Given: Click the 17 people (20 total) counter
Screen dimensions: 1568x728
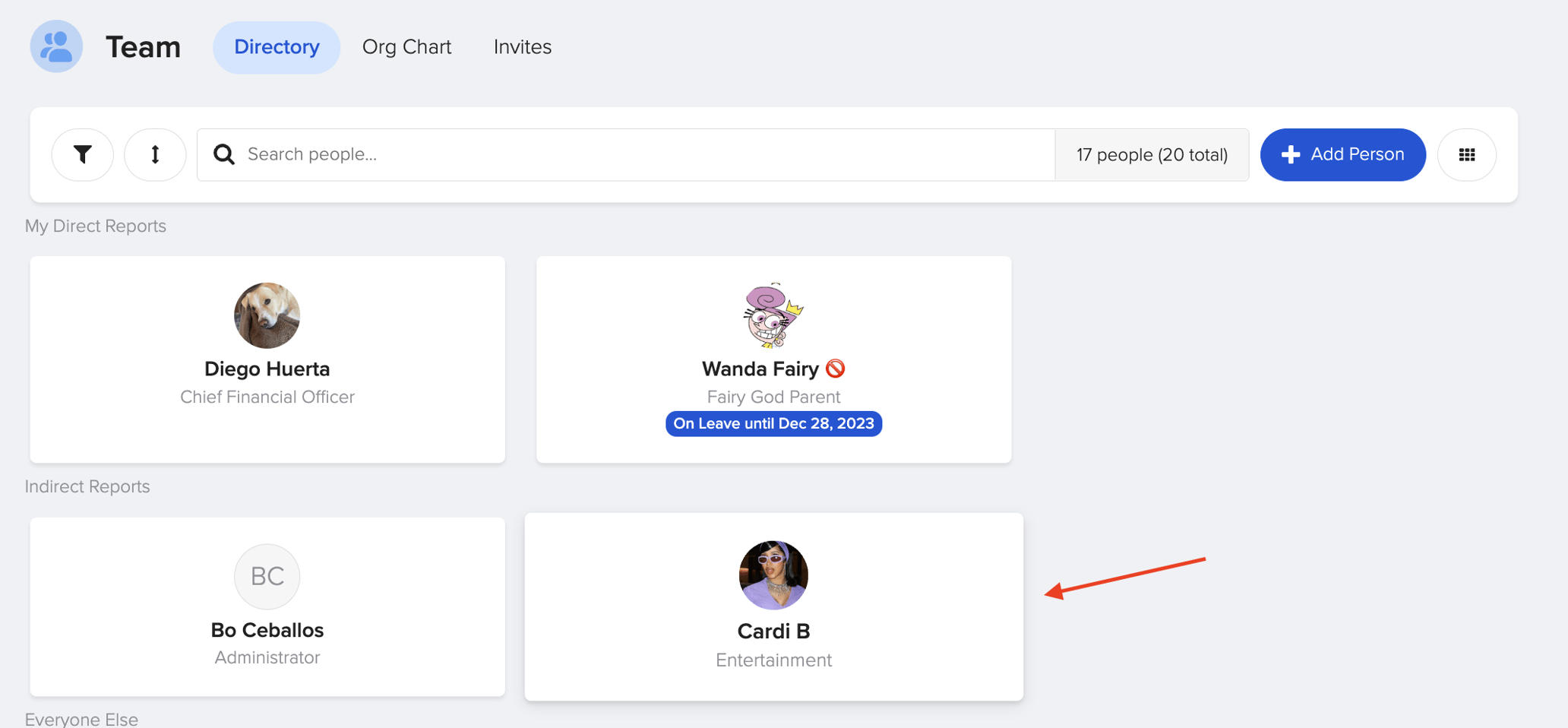Looking at the screenshot, I should pos(1152,154).
